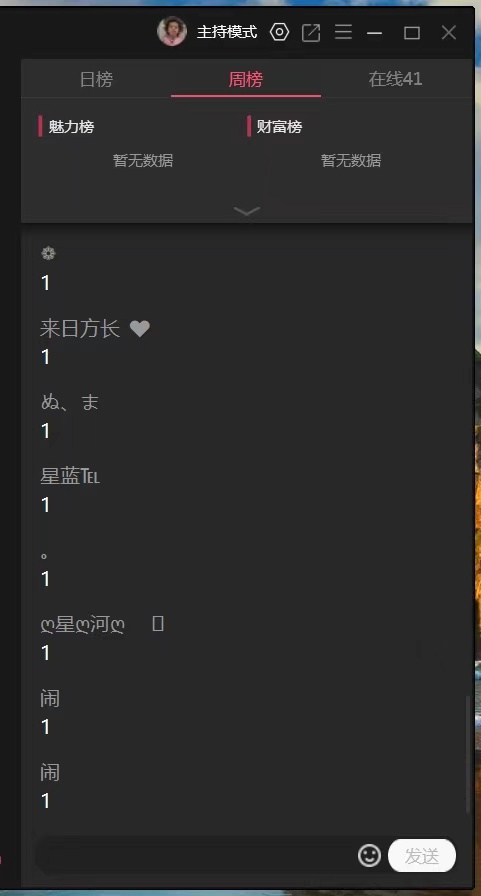The image size is (481, 896).
Task: Minimize the chat window
Action: [374, 33]
